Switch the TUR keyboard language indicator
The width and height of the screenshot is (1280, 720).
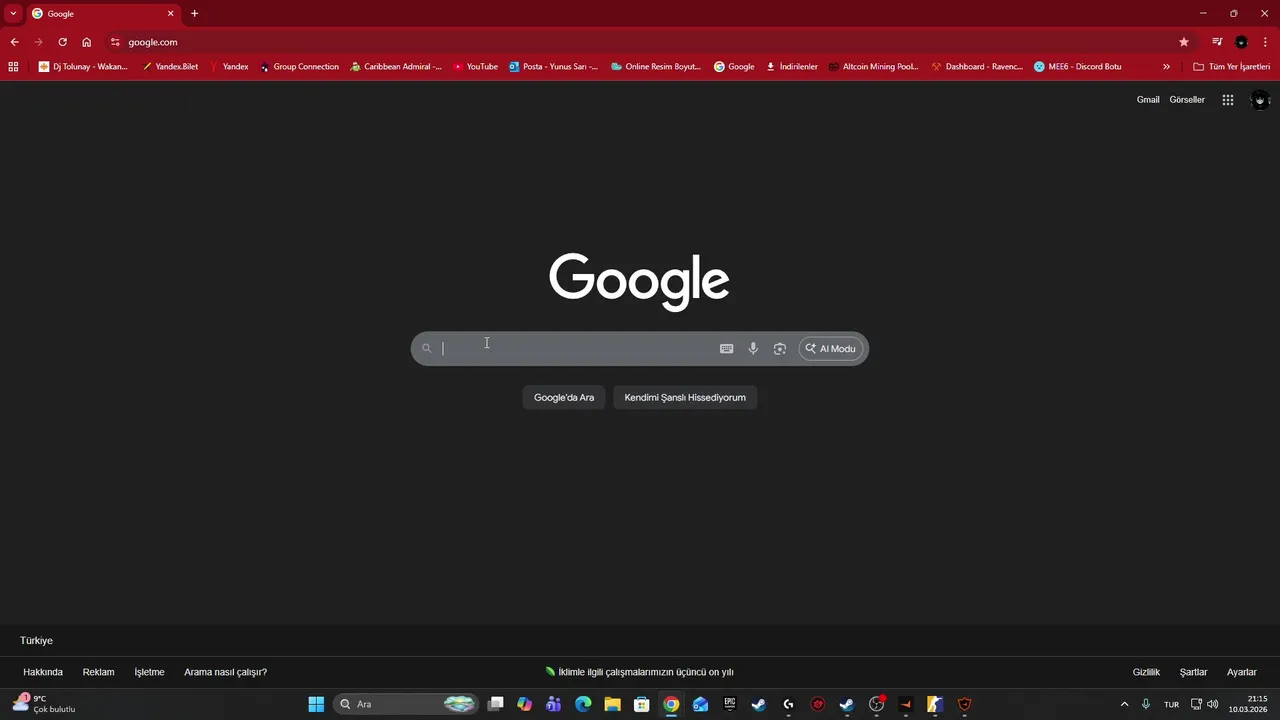1171,704
